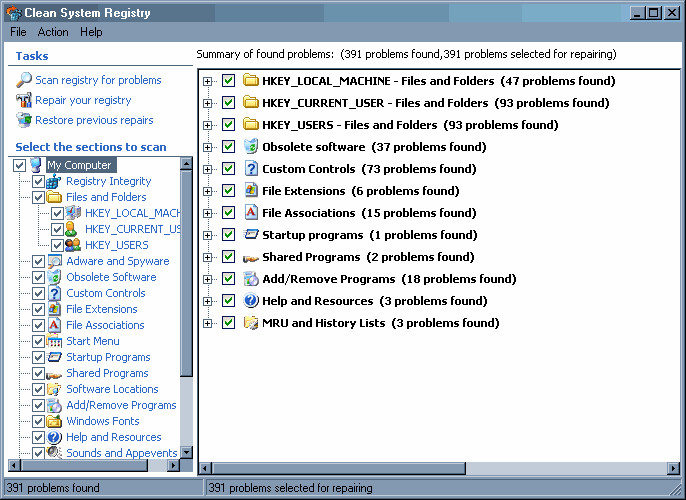686x500 pixels.
Task: Click results pane horizontal scrollbar left arrow
Action: click(x=205, y=469)
